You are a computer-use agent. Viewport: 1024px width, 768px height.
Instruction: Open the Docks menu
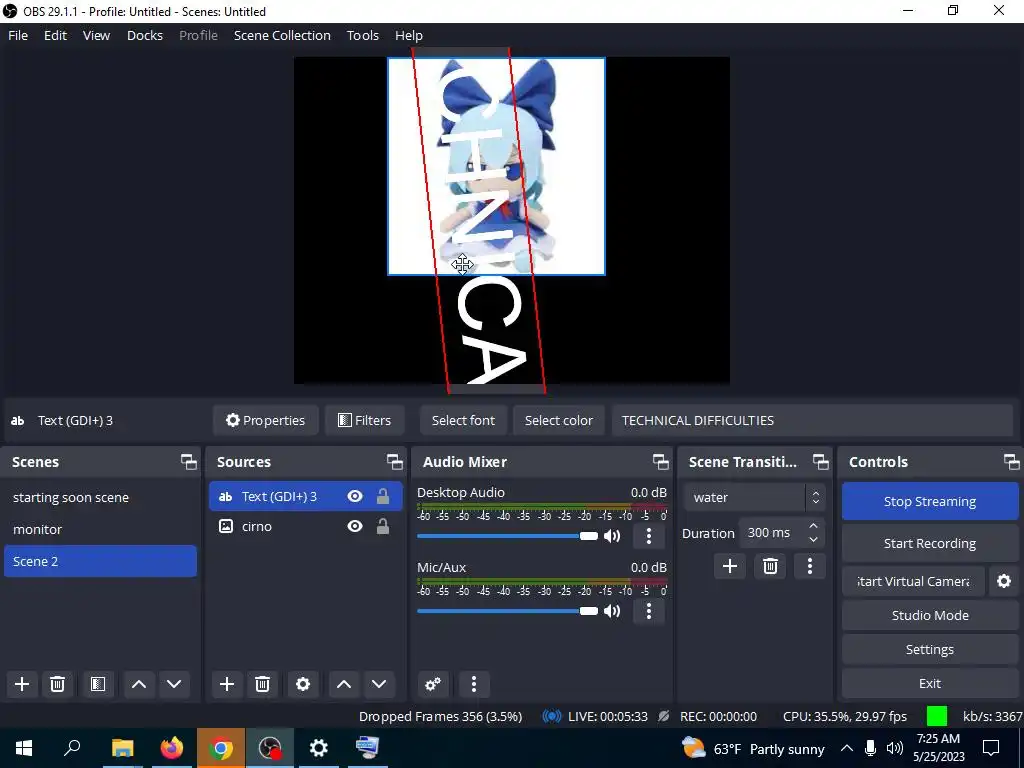145,35
